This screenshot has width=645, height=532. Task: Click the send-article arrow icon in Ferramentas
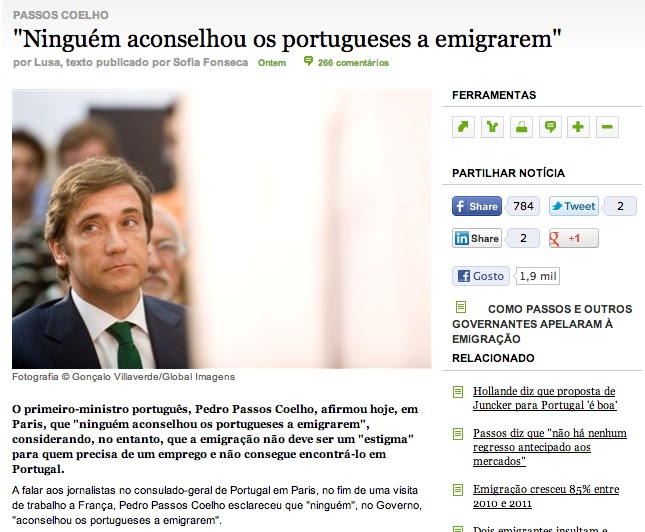[463, 127]
